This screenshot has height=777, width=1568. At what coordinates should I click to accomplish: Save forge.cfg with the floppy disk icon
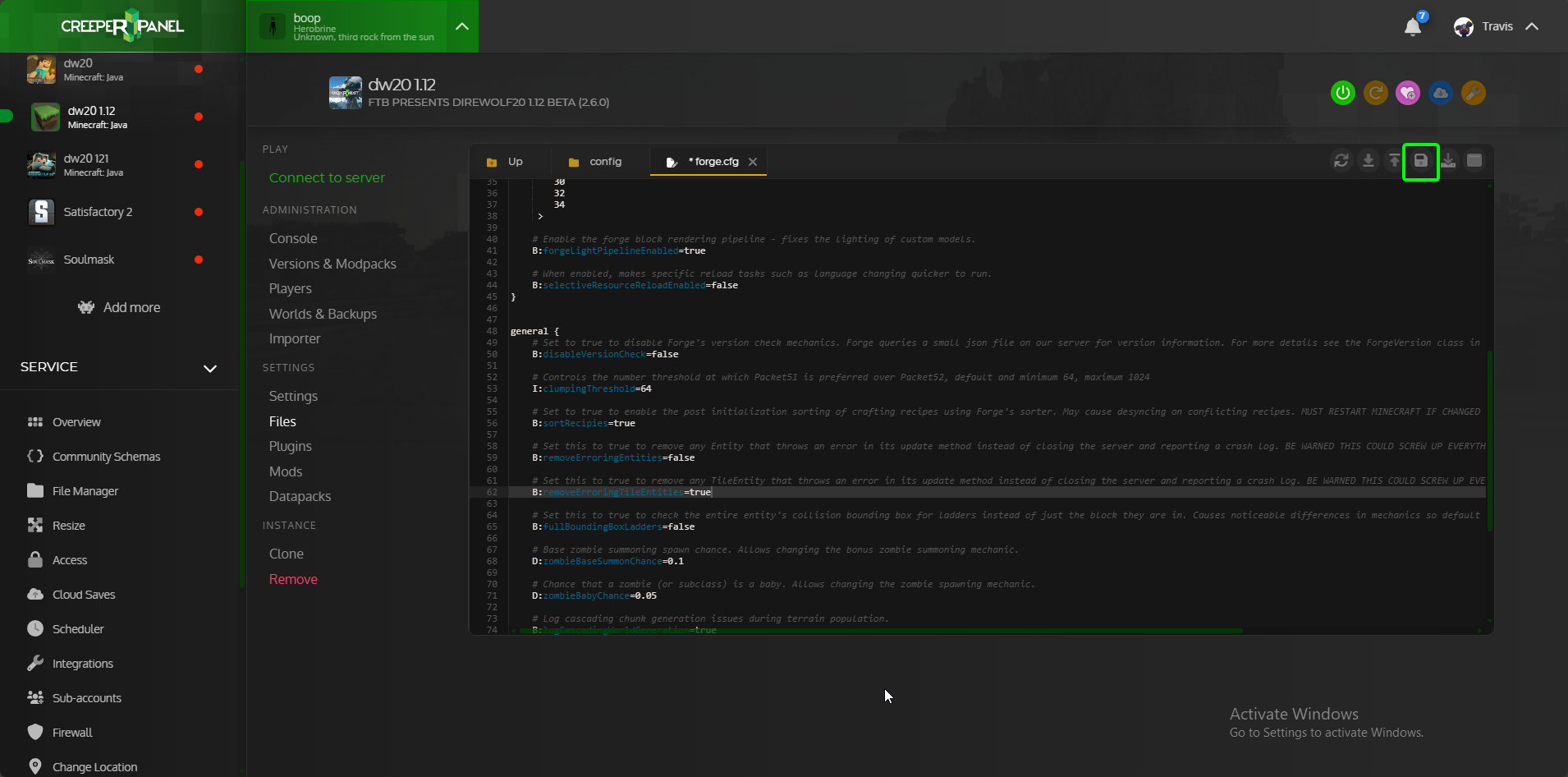pyautogui.click(x=1421, y=161)
